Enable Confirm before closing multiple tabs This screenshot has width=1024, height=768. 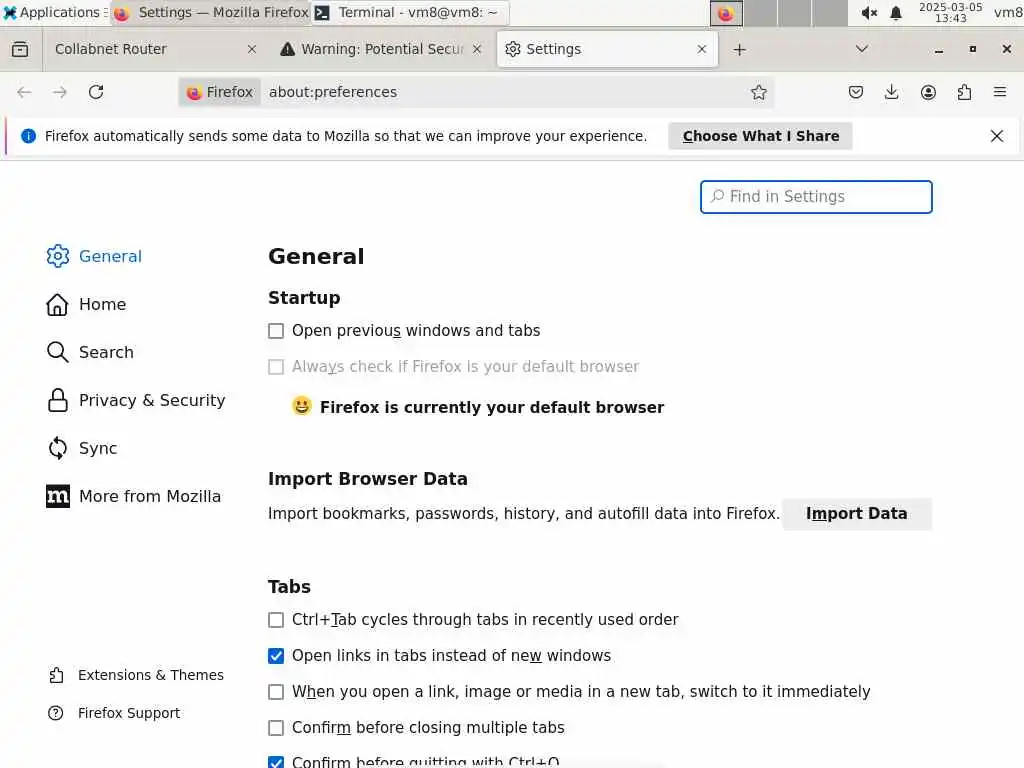[x=276, y=728]
